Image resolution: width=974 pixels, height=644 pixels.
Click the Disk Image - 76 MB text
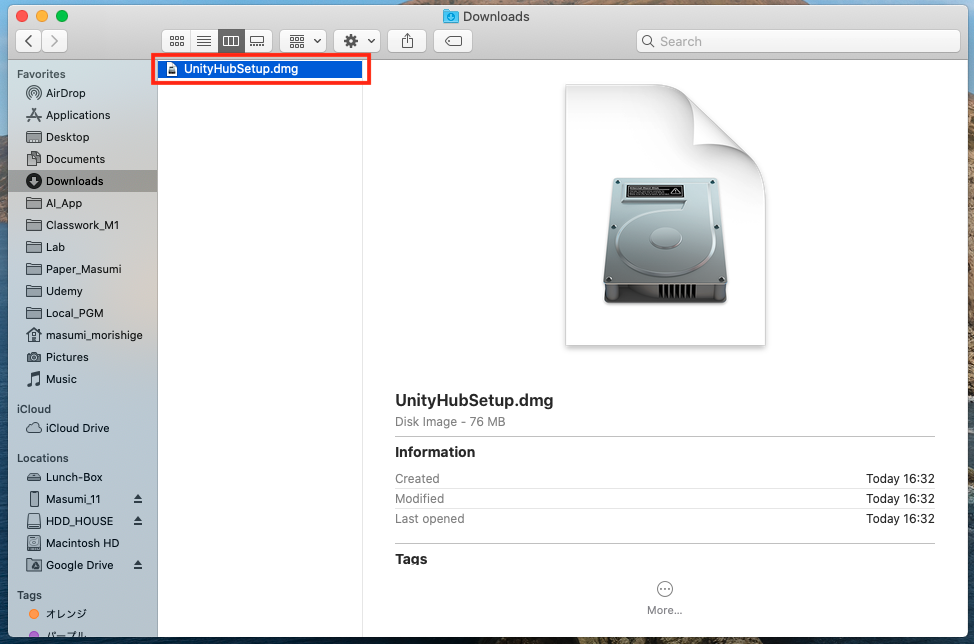(x=450, y=422)
